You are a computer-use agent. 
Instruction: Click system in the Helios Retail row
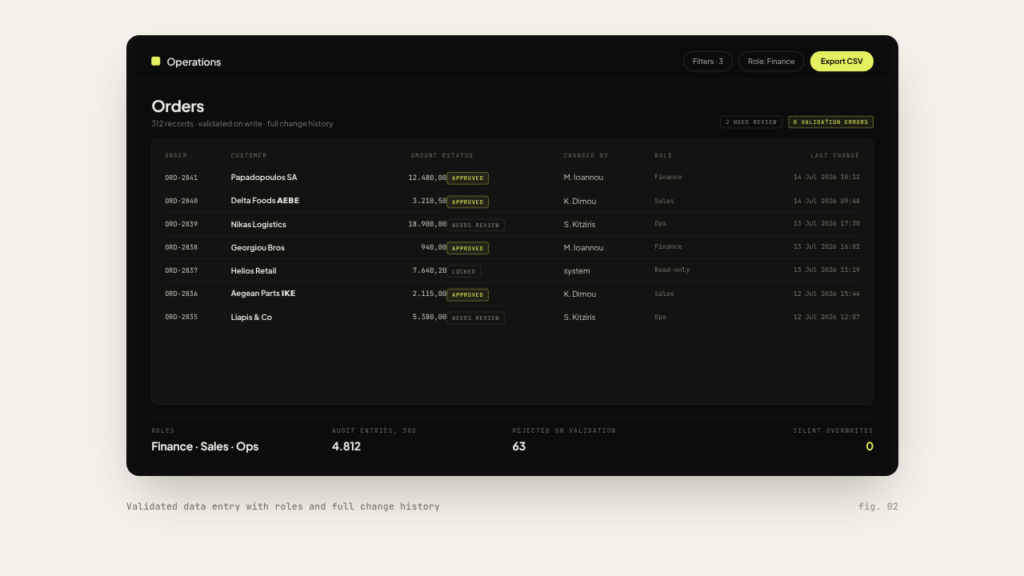pos(577,270)
